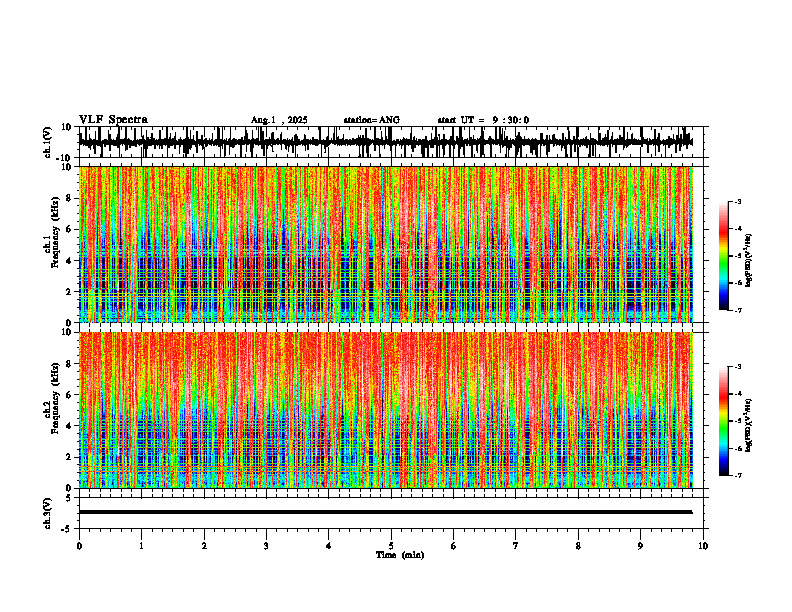Click time axis tick label "9"
Screen dimensions: 792x612
pos(640,546)
